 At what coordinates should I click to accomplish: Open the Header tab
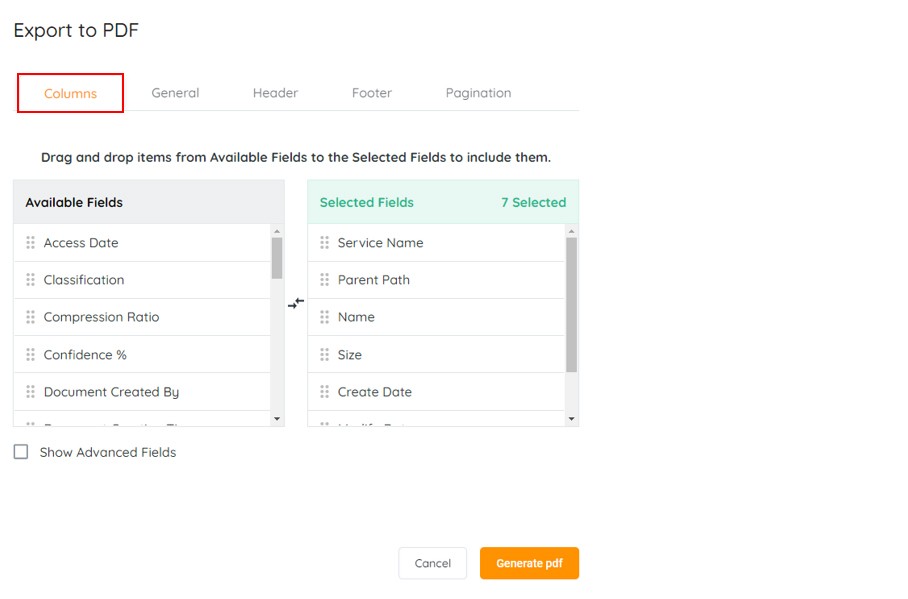pos(275,93)
